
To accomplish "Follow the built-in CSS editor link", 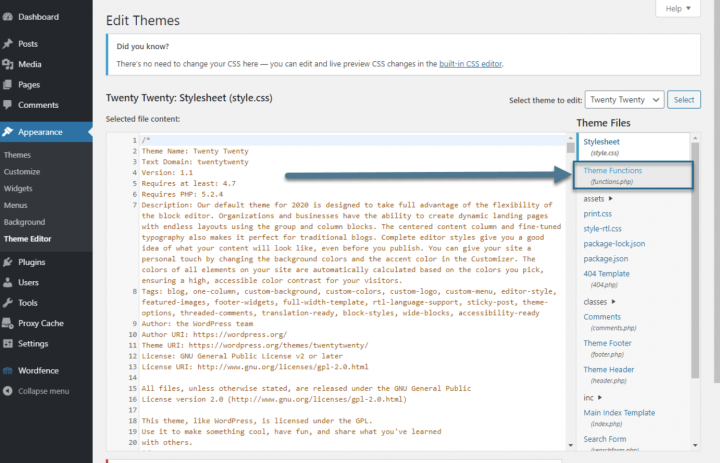I will coord(470,64).
